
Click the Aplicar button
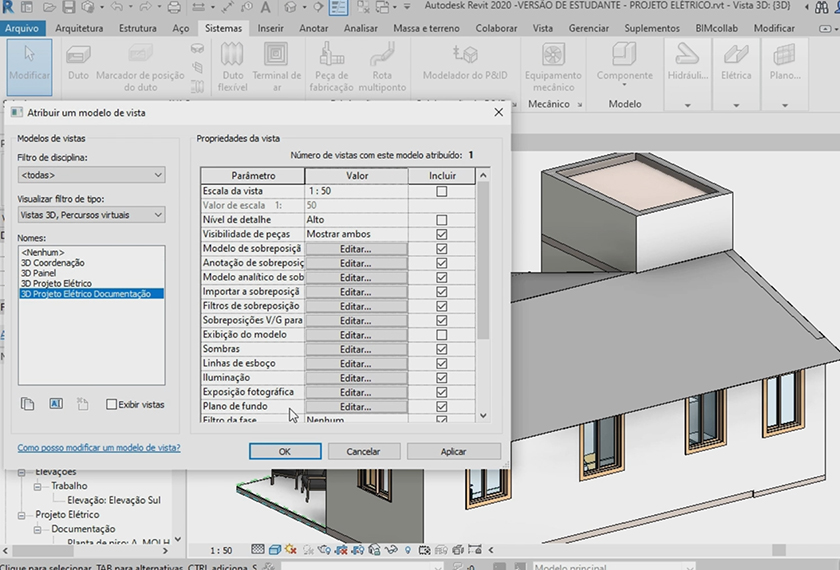click(453, 452)
